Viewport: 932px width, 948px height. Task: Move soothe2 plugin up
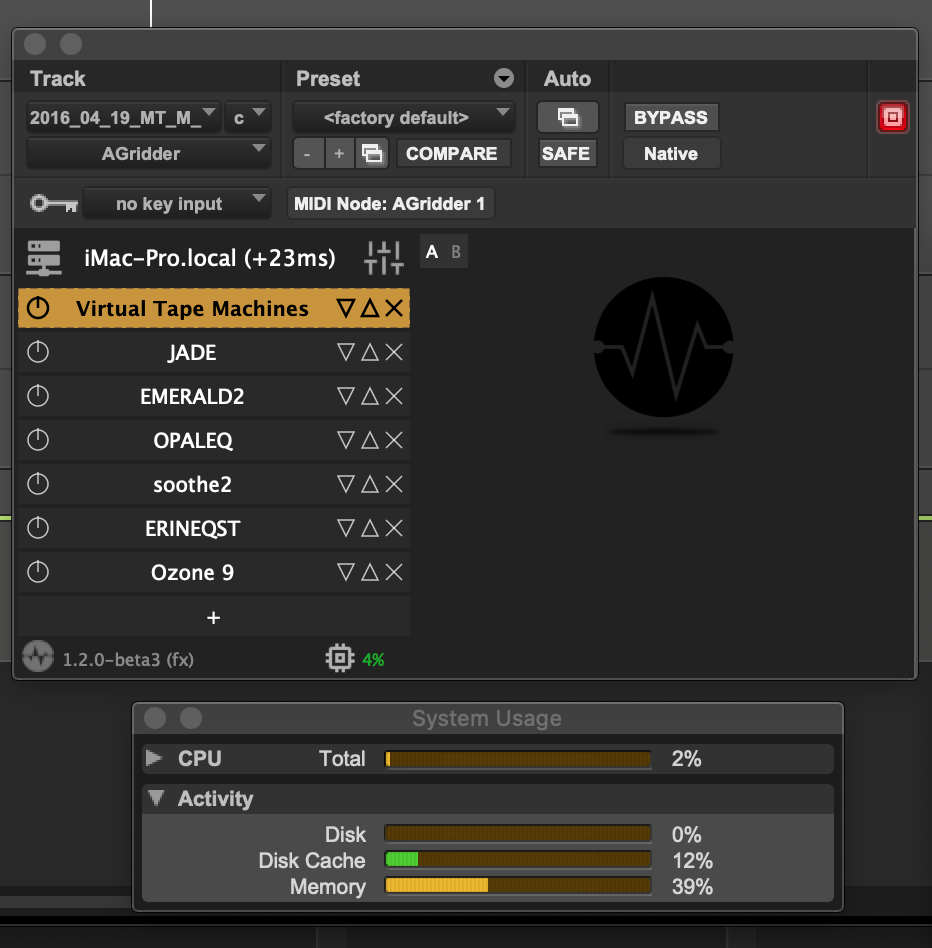coord(370,484)
